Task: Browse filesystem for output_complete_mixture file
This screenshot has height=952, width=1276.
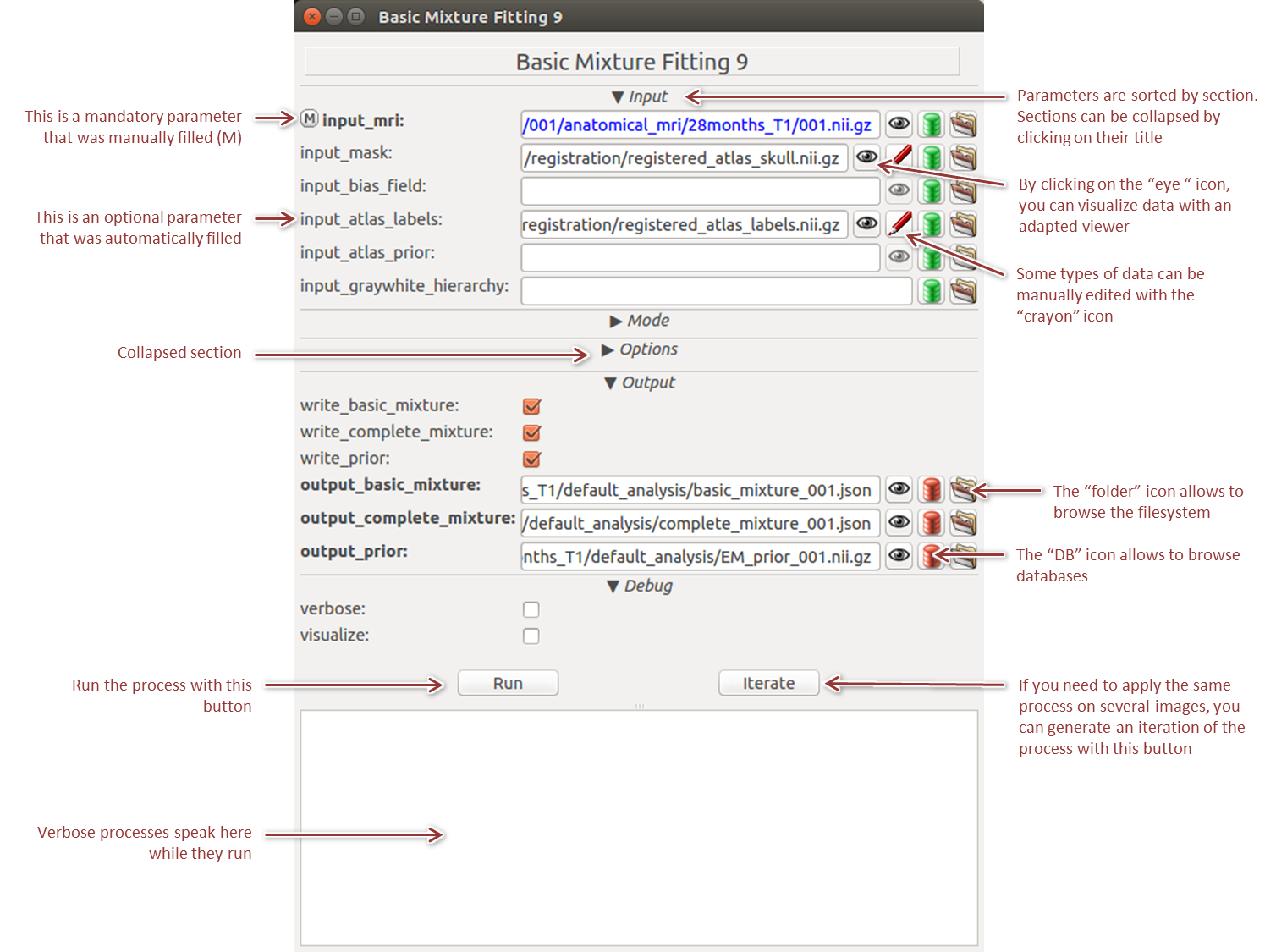Action: point(963,523)
